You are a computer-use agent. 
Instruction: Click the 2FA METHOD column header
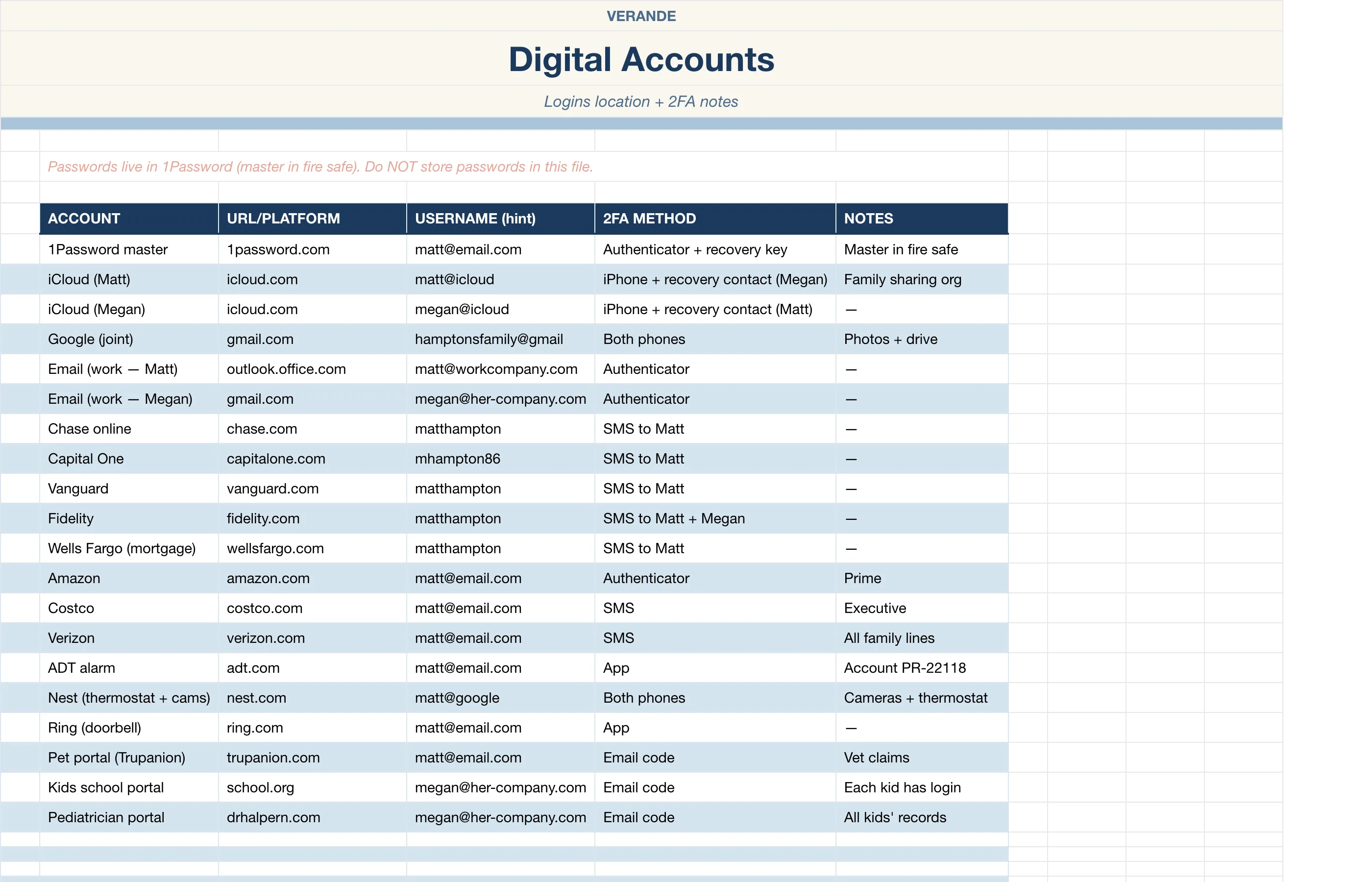click(x=715, y=218)
